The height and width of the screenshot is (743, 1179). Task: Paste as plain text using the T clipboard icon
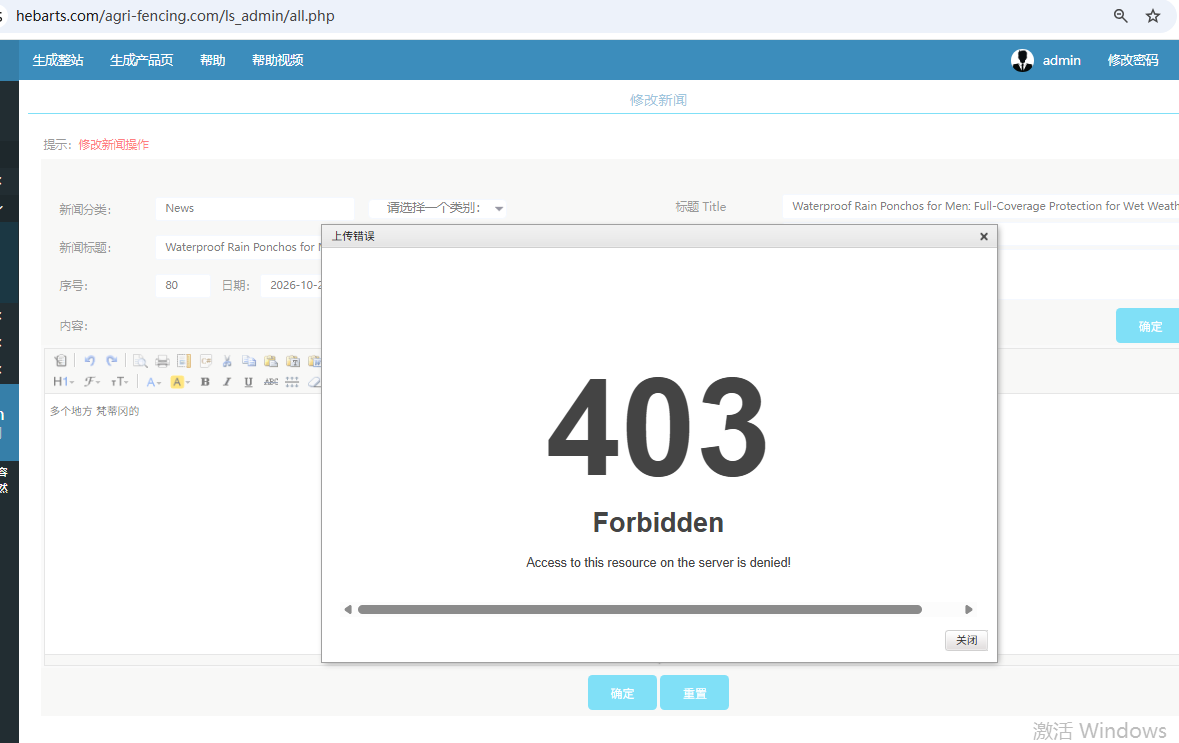pos(292,361)
